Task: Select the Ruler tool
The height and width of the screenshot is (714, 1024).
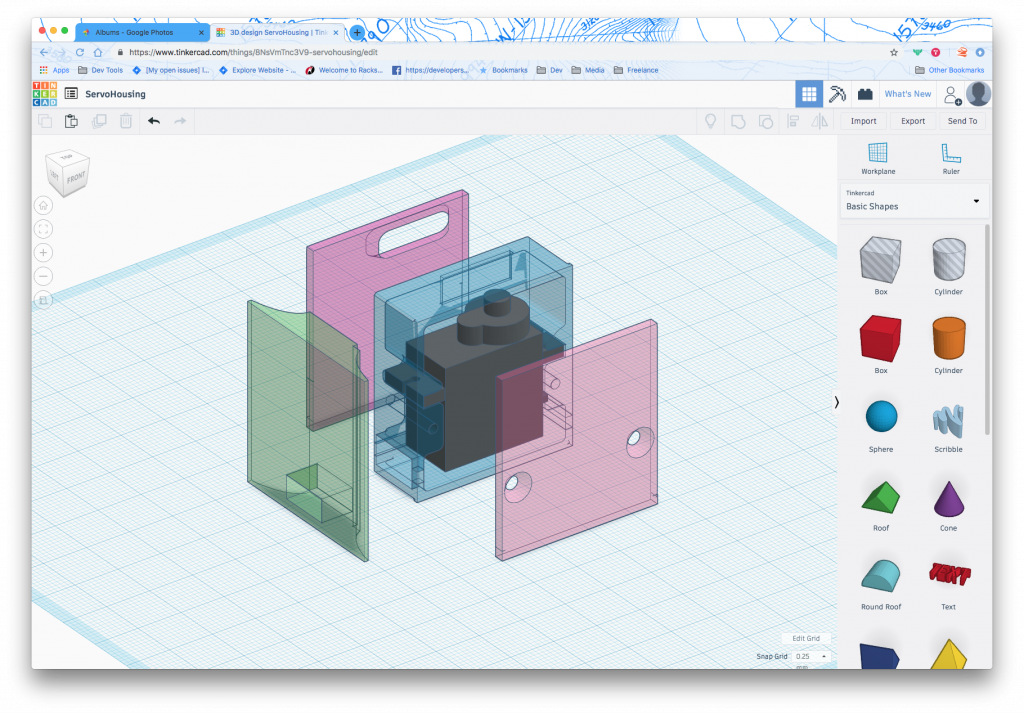Action: point(950,153)
